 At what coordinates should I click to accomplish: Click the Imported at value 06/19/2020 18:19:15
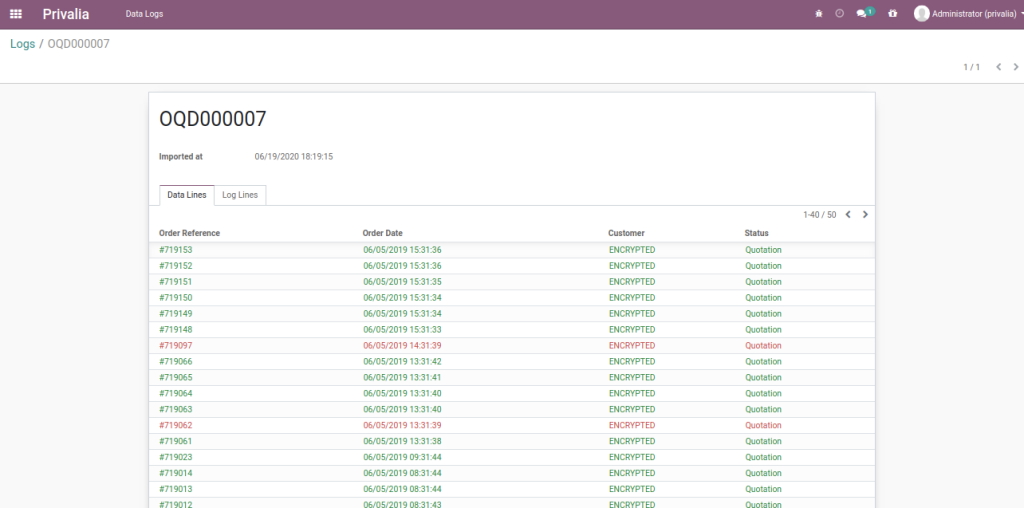294,157
